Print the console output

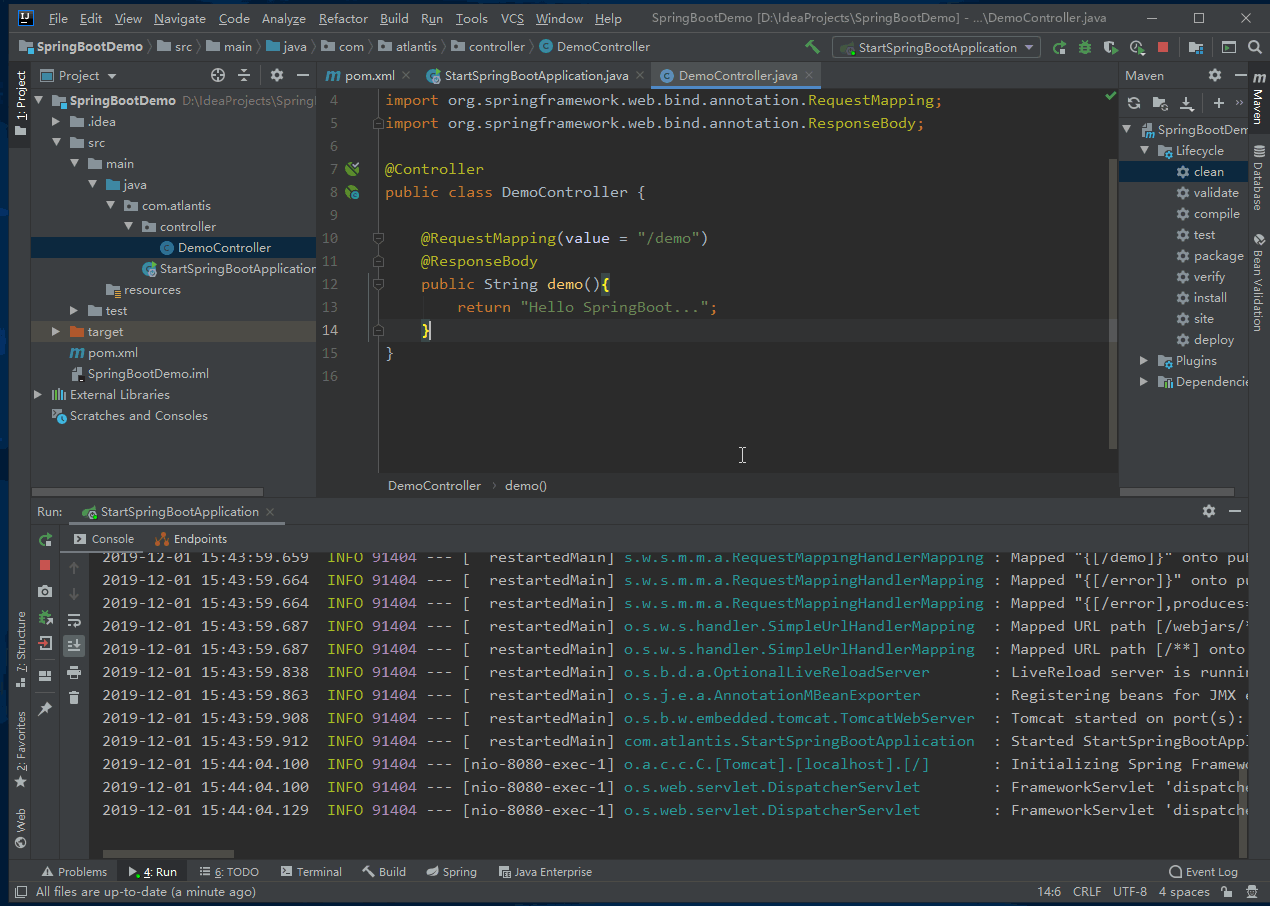point(74,672)
